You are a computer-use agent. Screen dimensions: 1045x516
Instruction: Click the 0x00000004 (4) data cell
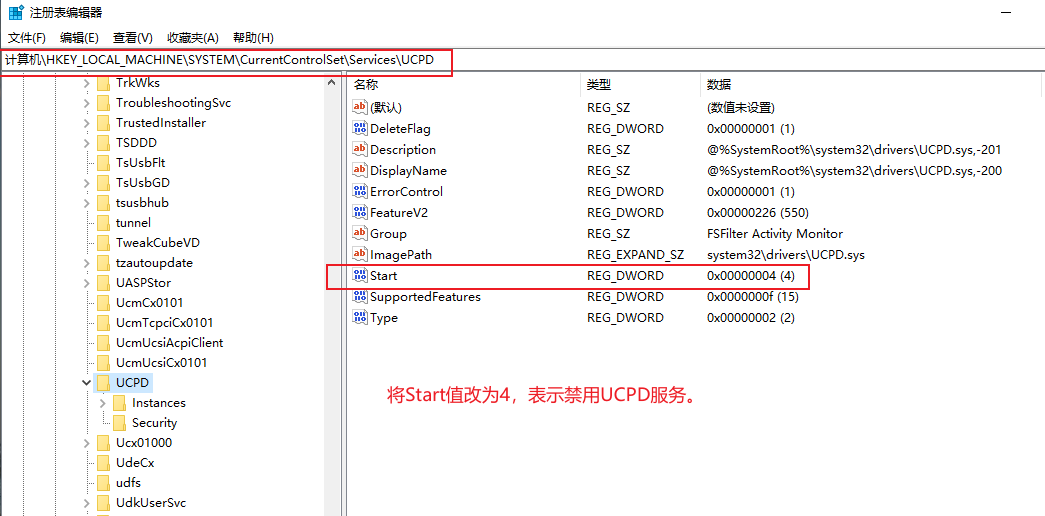pos(750,275)
